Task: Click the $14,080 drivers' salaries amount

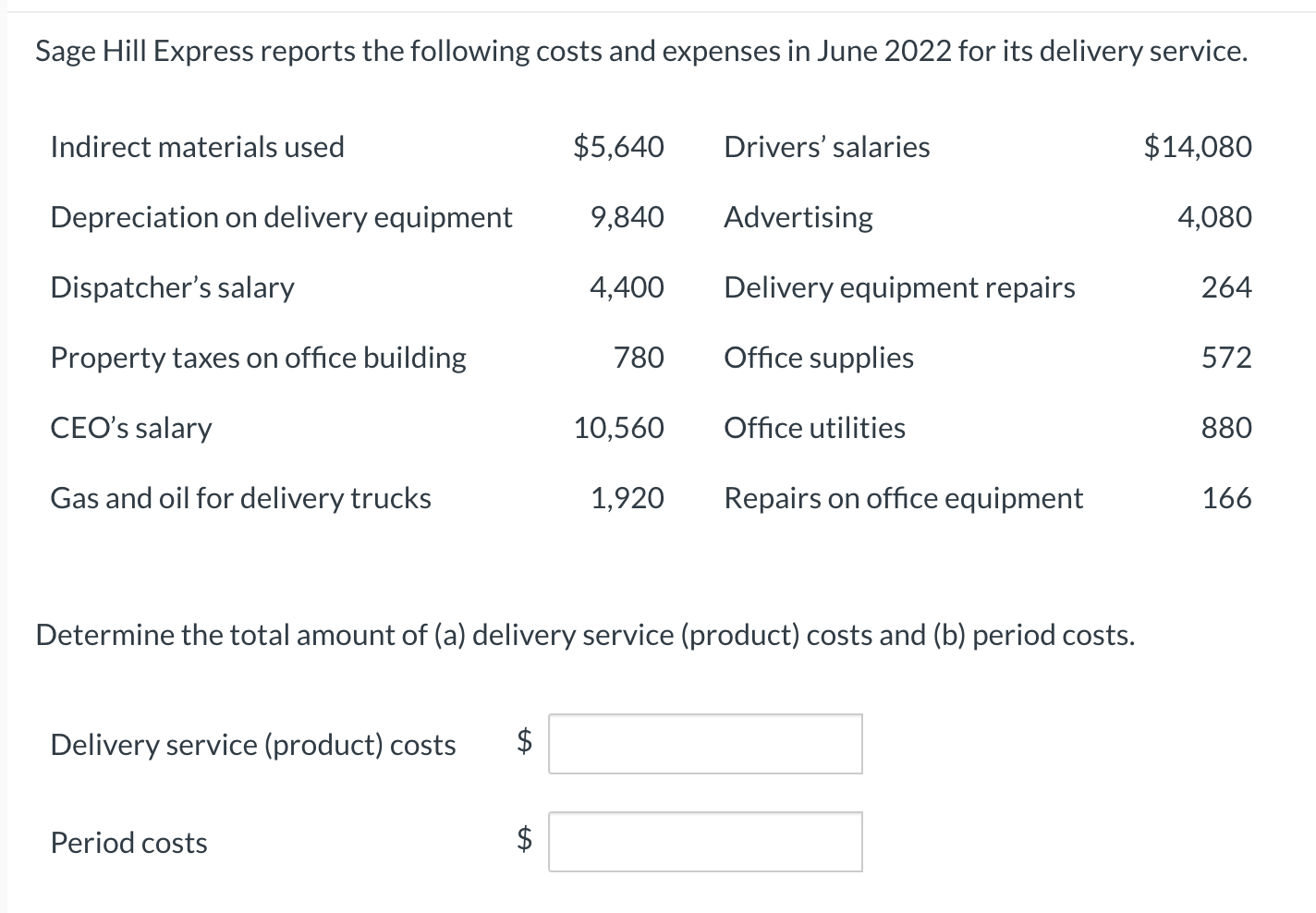Action: (x=1198, y=147)
